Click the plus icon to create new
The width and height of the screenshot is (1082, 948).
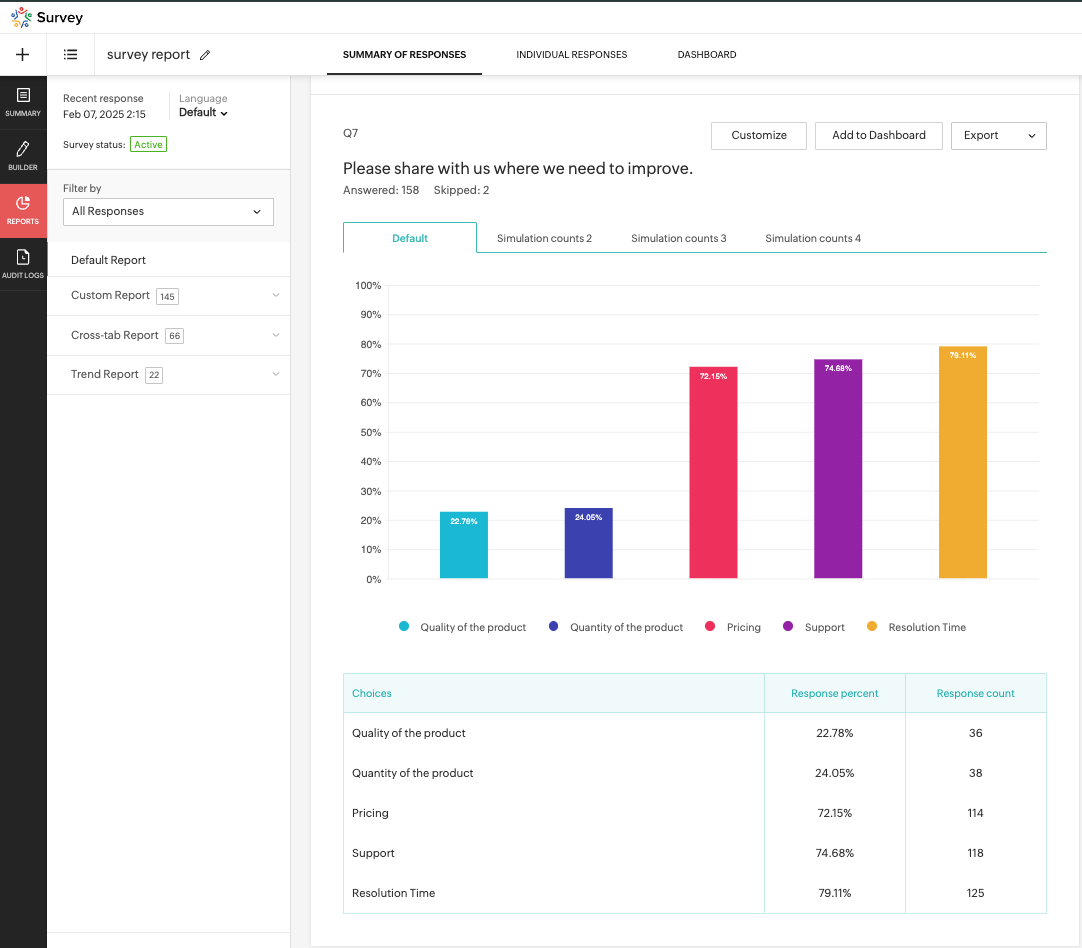[23, 55]
